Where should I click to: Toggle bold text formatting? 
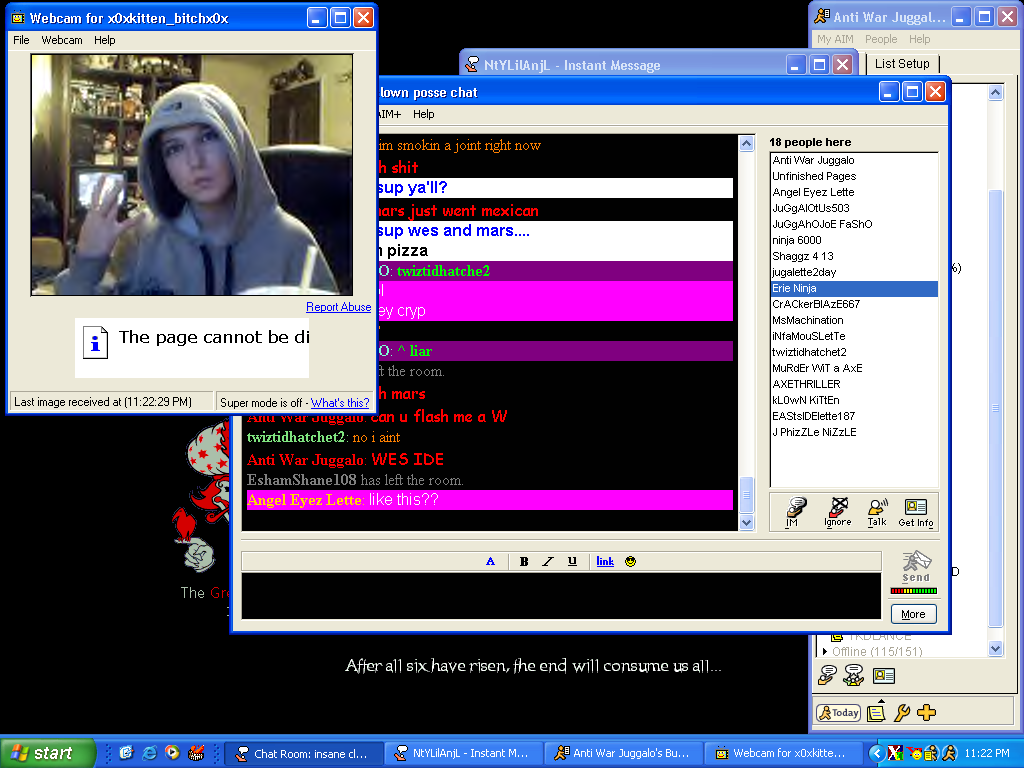pos(523,561)
